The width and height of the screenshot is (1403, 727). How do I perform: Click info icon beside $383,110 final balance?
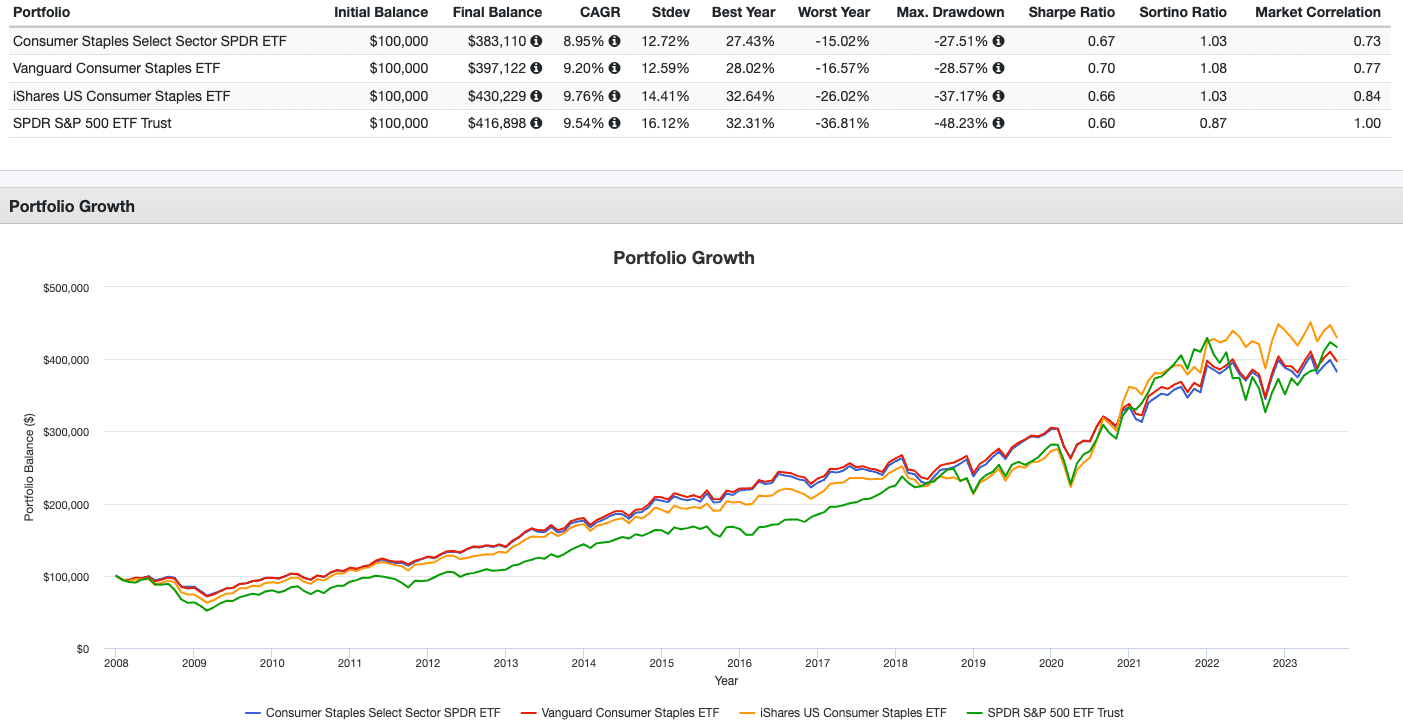click(536, 41)
